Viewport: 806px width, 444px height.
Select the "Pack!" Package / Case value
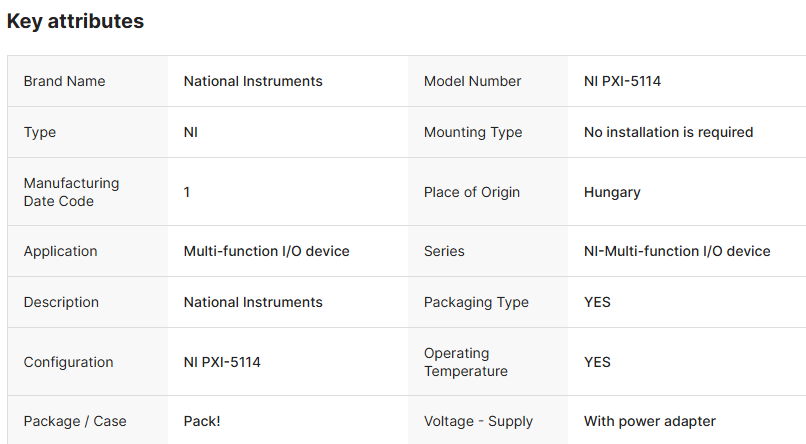pos(202,421)
